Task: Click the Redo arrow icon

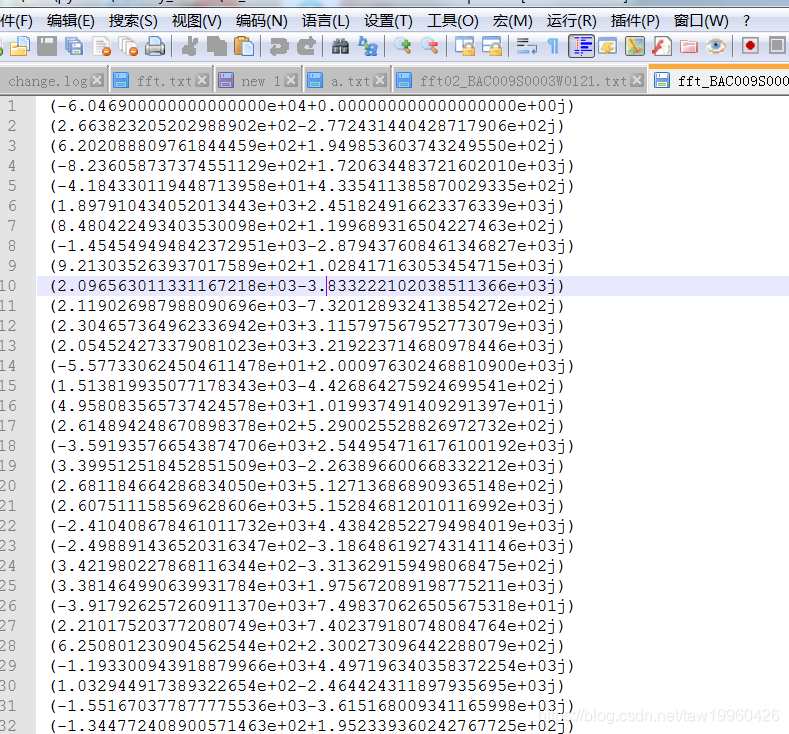Action: pyautogui.click(x=306, y=47)
